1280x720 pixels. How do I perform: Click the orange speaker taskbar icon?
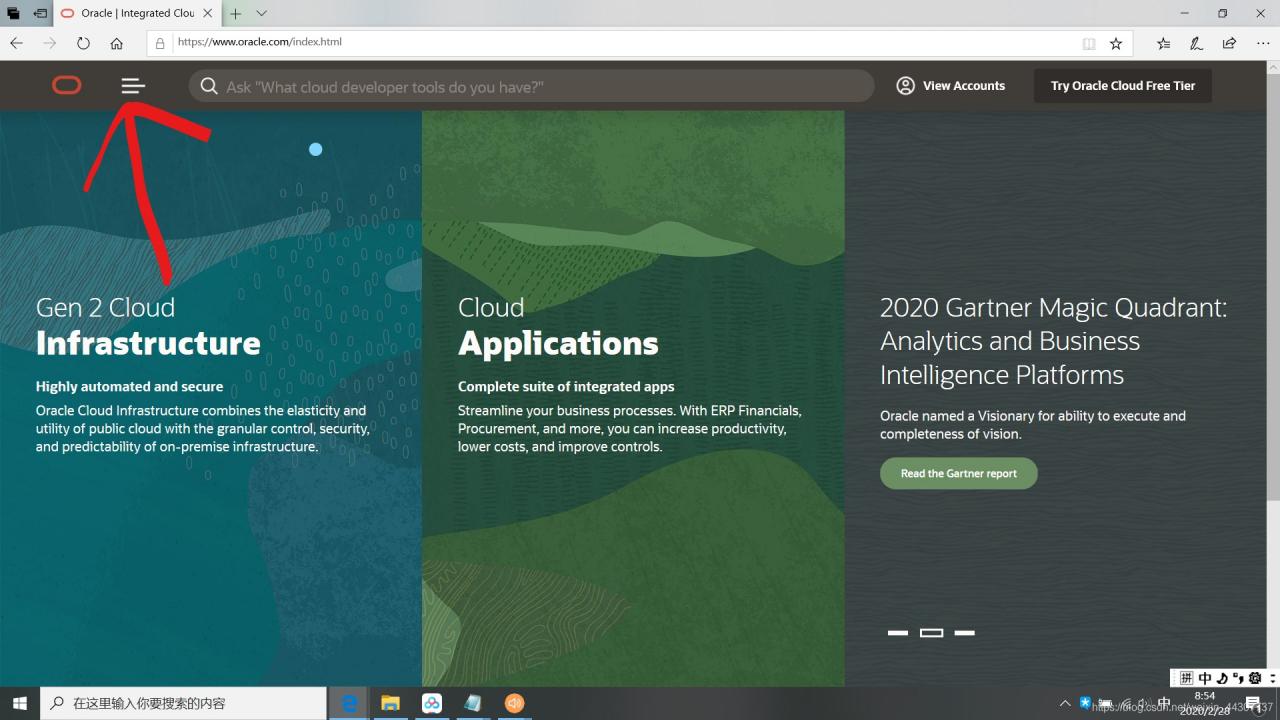514,703
